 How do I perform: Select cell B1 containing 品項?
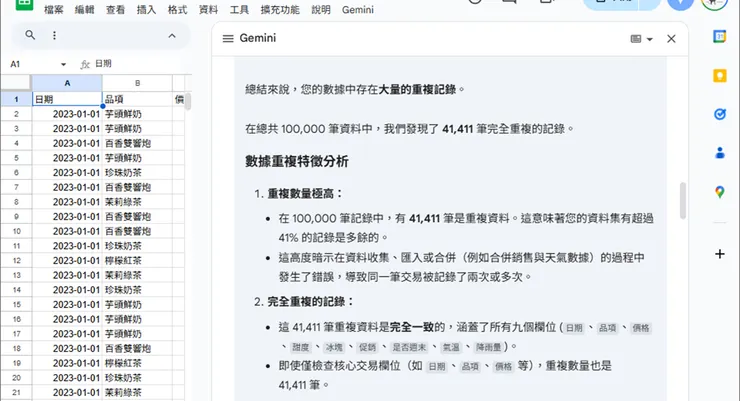coord(137,99)
